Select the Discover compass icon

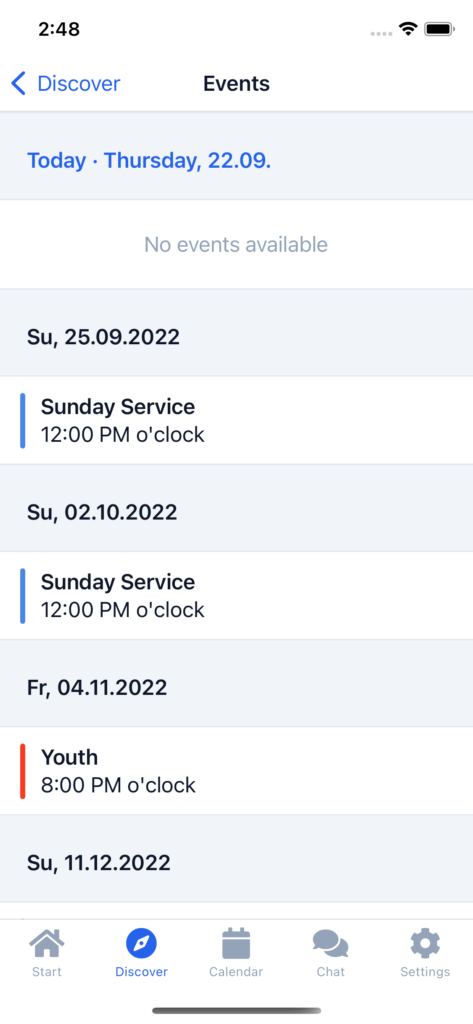pyautogui.click(x=141, y=944)
